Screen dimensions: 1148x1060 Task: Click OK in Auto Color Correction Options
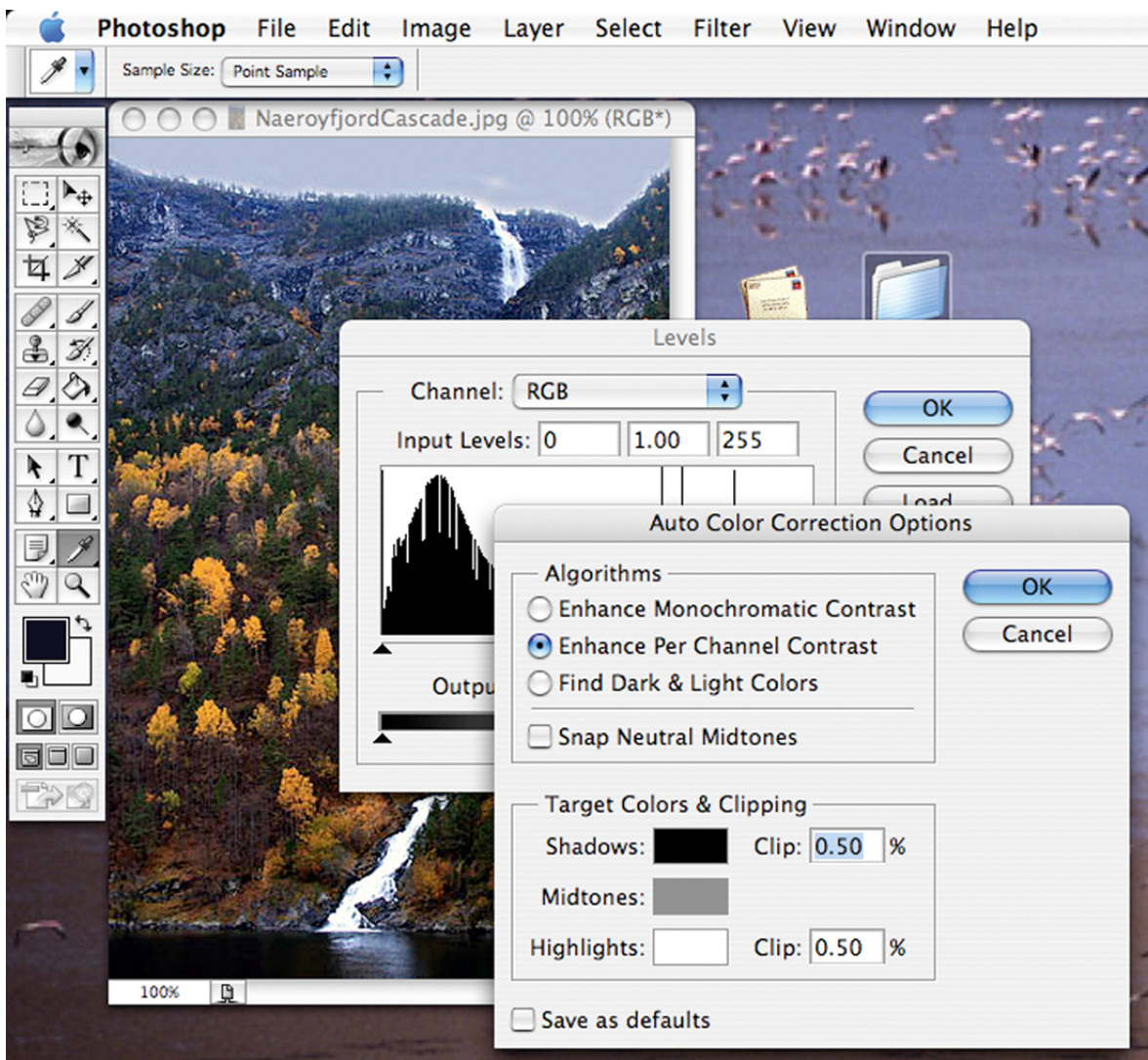[1037, 588]
